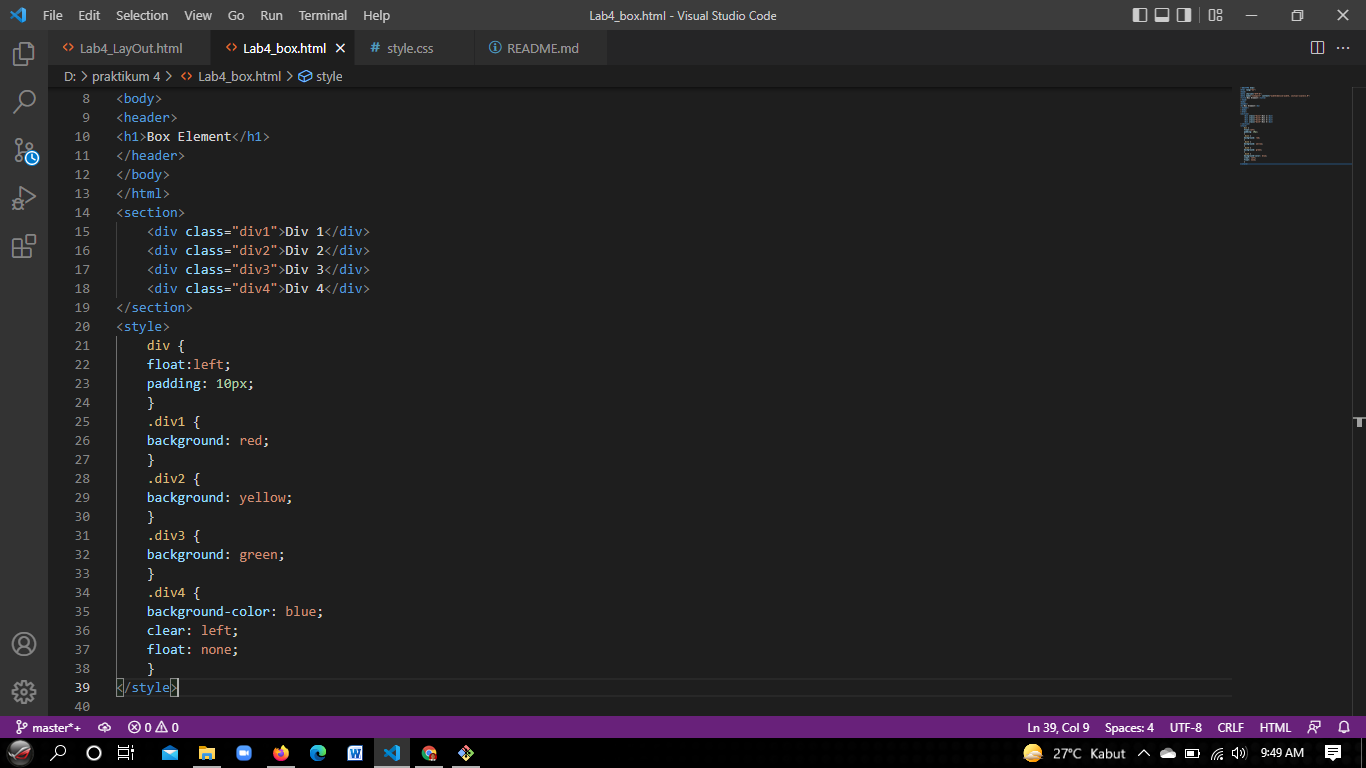Split the editor with the split icon
This screenshot has width=1366, height=768.
coord(1315,47)
